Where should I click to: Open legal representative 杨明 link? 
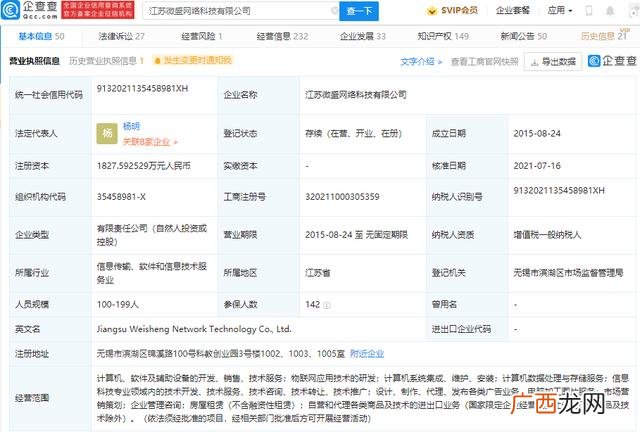tap(131, 126)
